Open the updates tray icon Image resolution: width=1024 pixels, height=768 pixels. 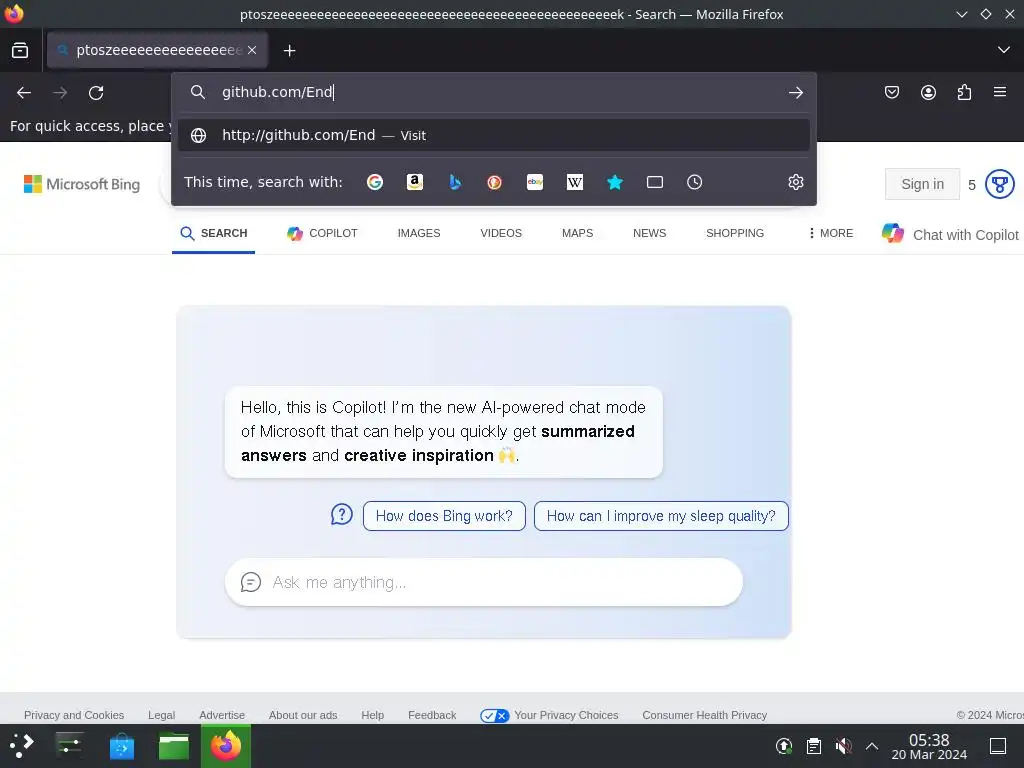click(x=784, y=746)
